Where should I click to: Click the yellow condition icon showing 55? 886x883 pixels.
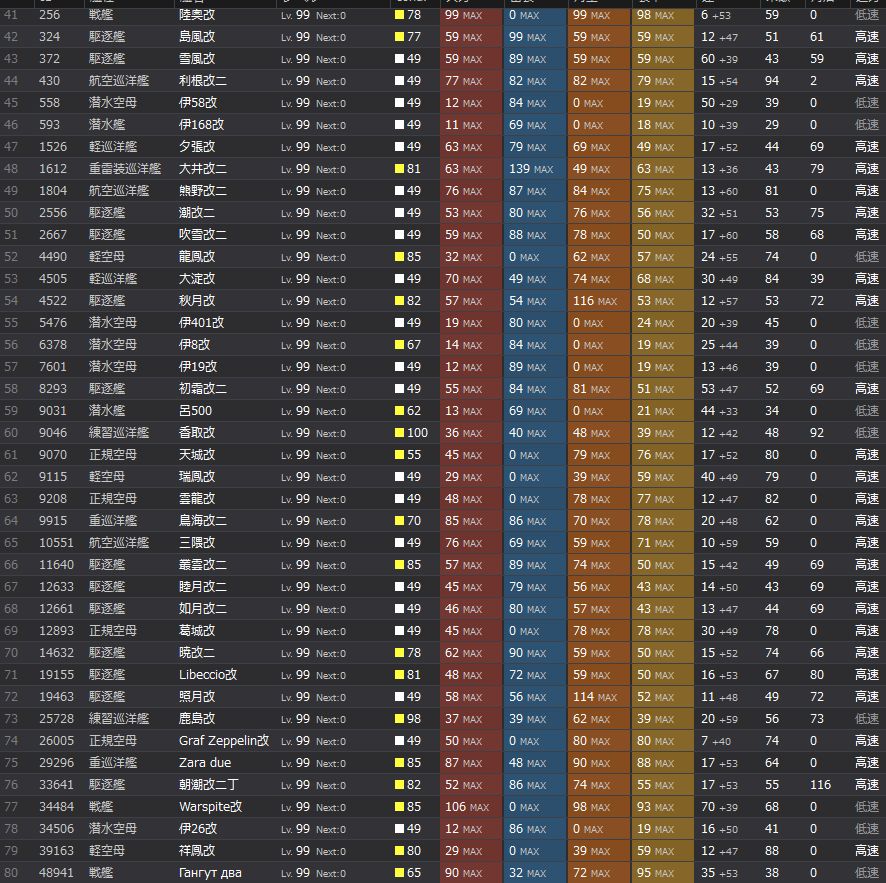(x=399, y=455)
